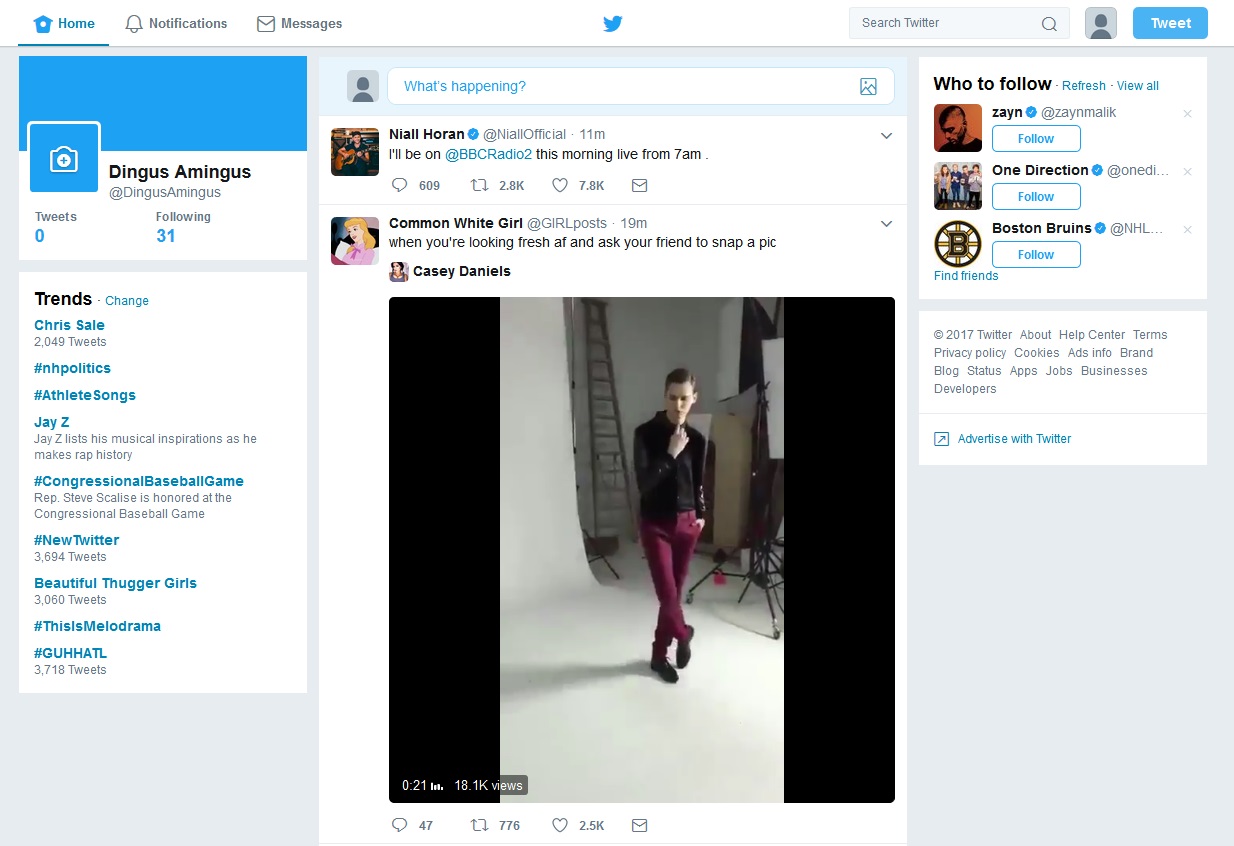1234x846 pixels.
Task: Open Advertise with Twitter link
Action: (1014, 439)
